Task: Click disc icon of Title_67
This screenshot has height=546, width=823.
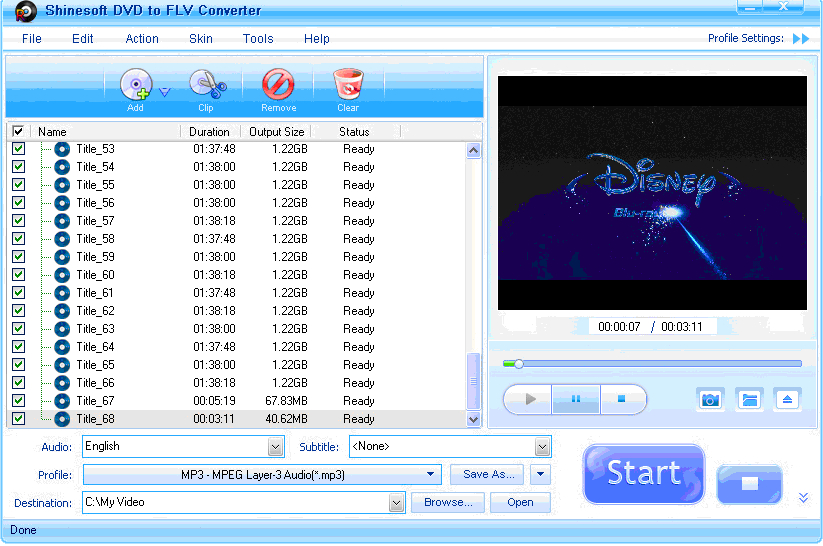Action: tap(62, 401)
